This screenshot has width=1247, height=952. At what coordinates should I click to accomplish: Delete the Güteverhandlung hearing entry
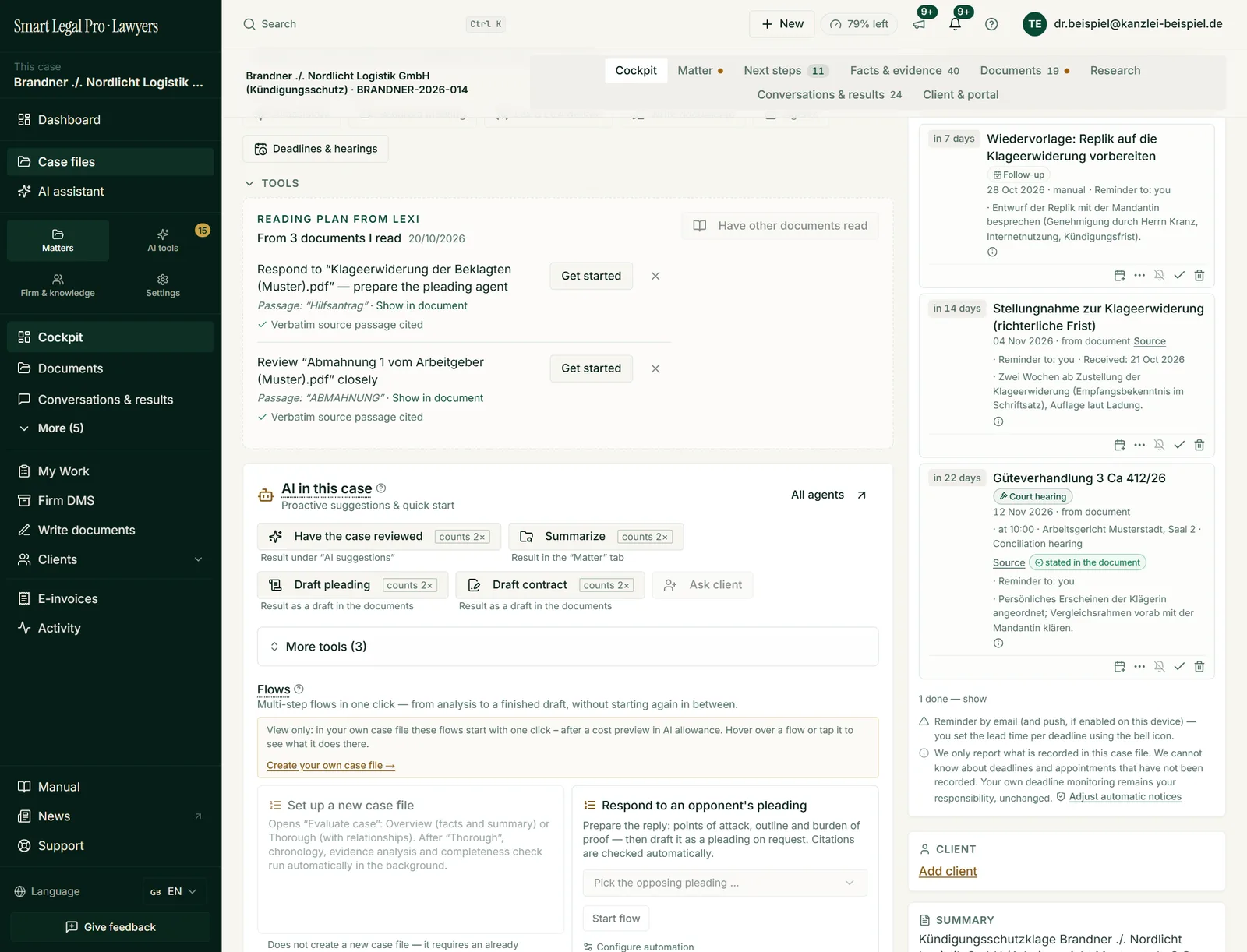(x=1199, y=666)
